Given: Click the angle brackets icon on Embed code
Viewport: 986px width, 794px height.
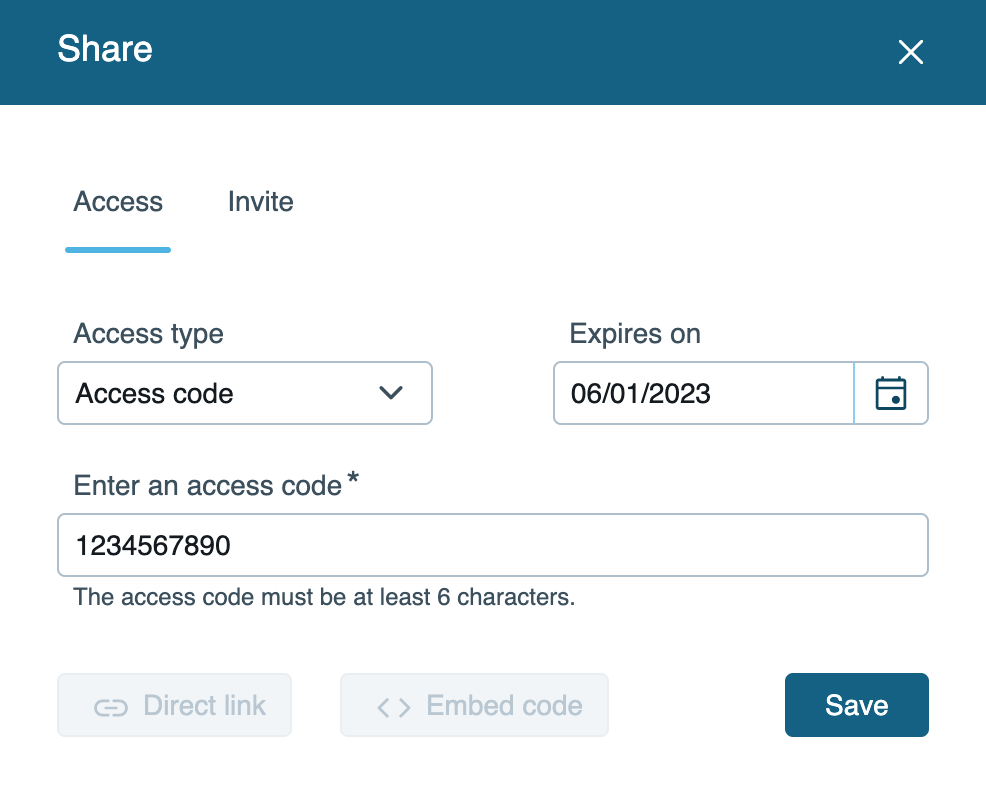Looking at the screenshot, I should 394,707.
